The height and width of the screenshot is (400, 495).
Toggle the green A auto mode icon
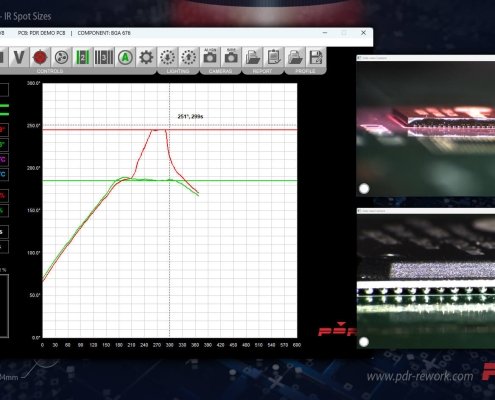tap(125, 57)
